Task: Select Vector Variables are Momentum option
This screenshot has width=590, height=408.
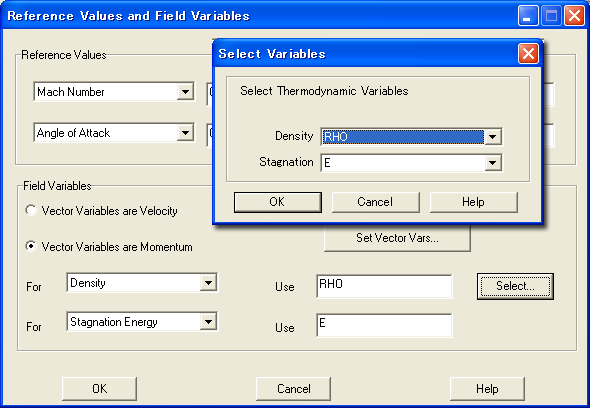Action: [x=31, y=246]
